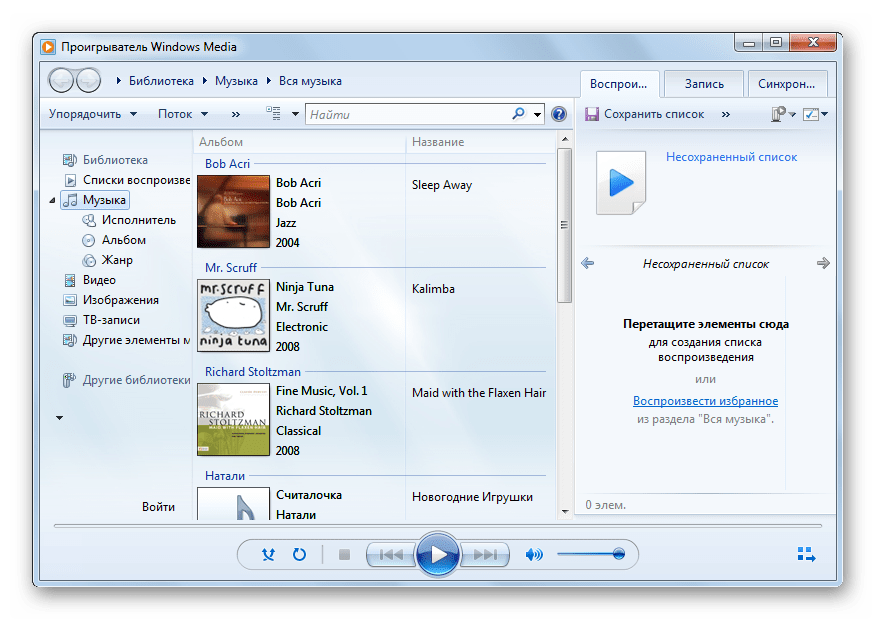Click the Воспроизвести избранное link

click(706, 400)
